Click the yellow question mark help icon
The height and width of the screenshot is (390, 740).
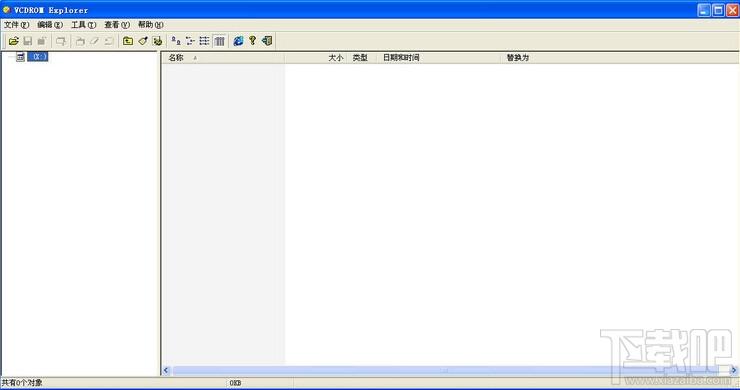click(x=252, y=41)
